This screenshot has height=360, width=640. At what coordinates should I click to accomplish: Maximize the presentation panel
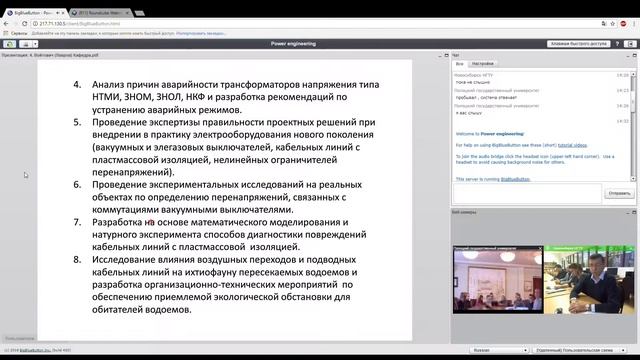446,55
